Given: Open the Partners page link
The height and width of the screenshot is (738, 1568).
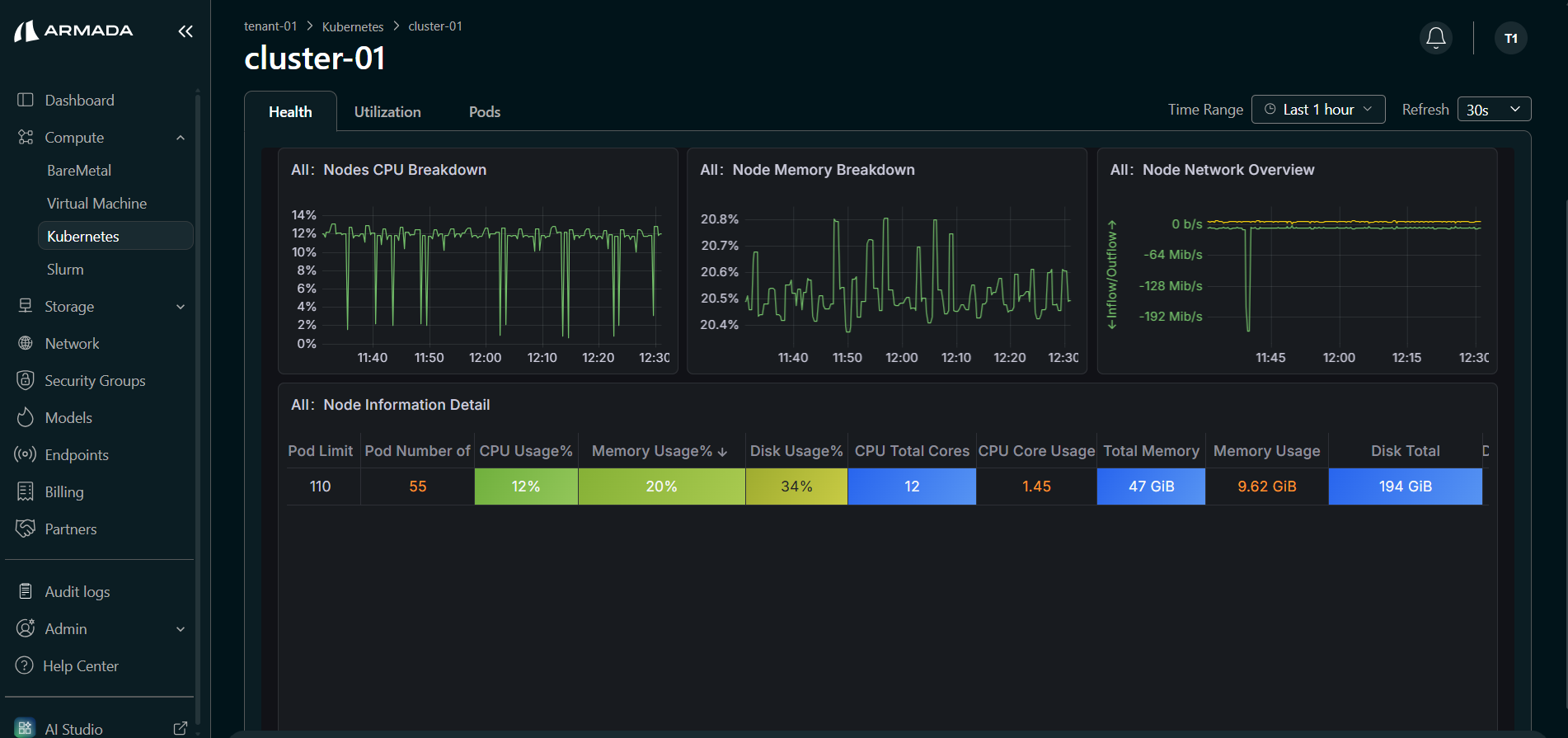Looking at the screenshot, I should point(71,529).
